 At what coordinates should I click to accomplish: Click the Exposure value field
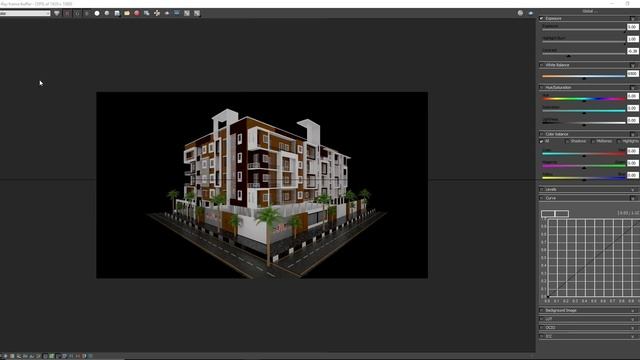click(x=633, y=27)
